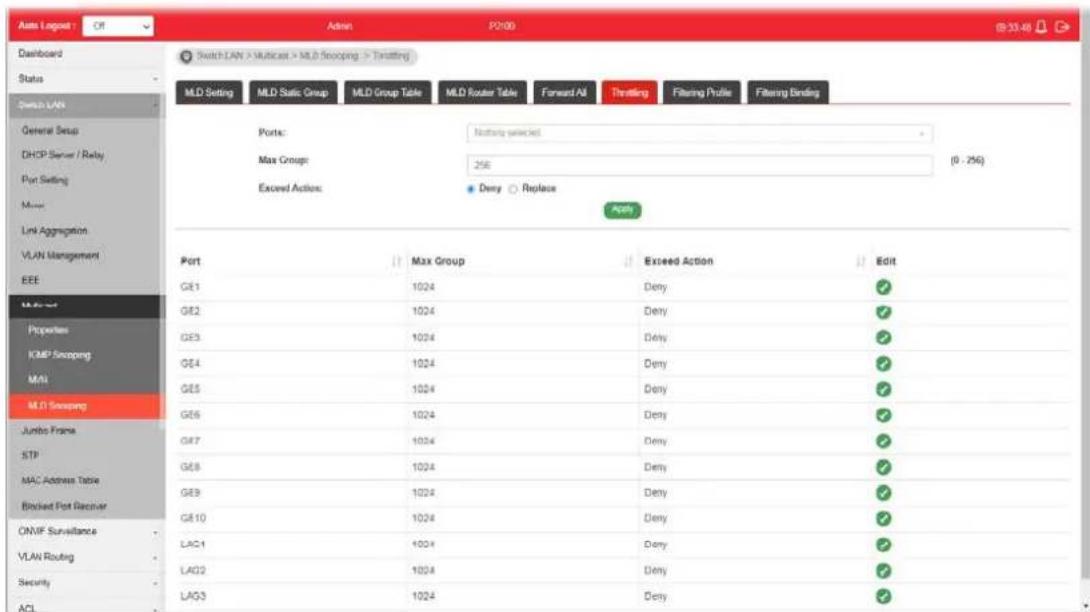Expand VLAN Routing sidebar menu

tap(87, 558)
